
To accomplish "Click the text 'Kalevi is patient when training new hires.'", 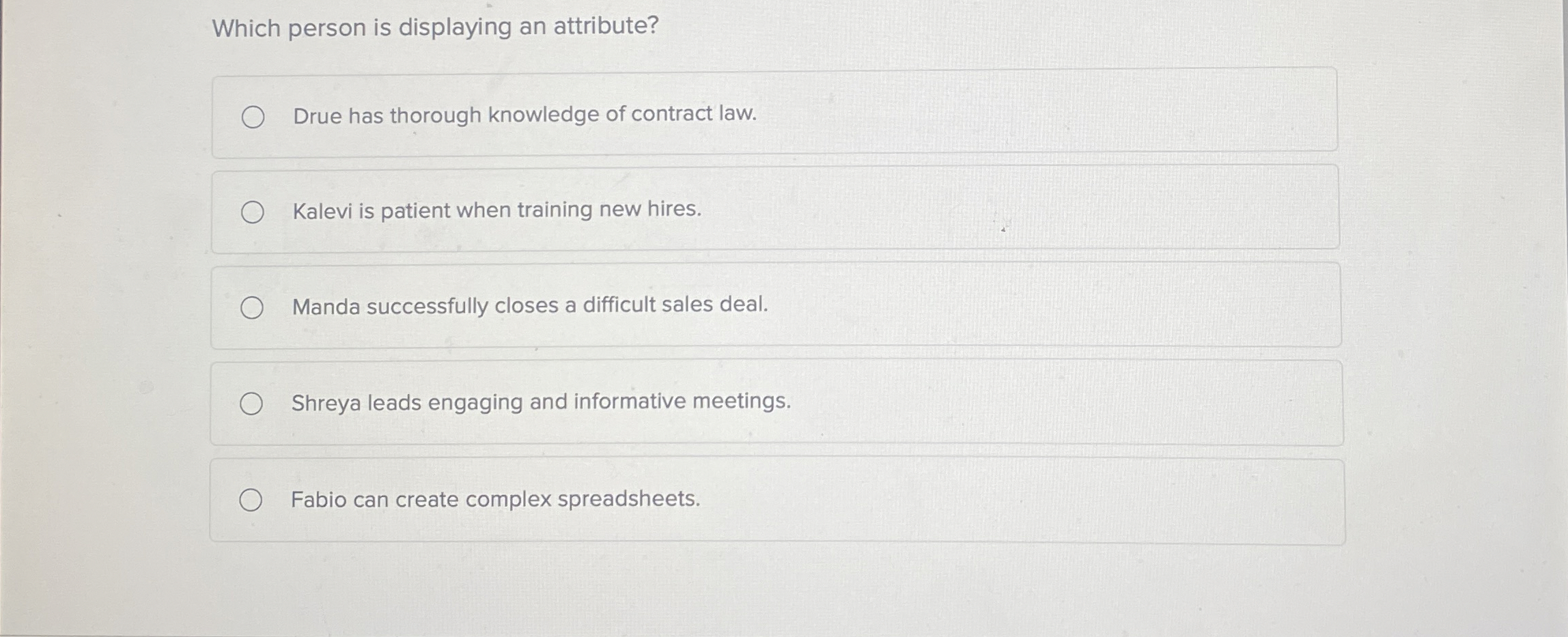I will [x=497, y=210].
